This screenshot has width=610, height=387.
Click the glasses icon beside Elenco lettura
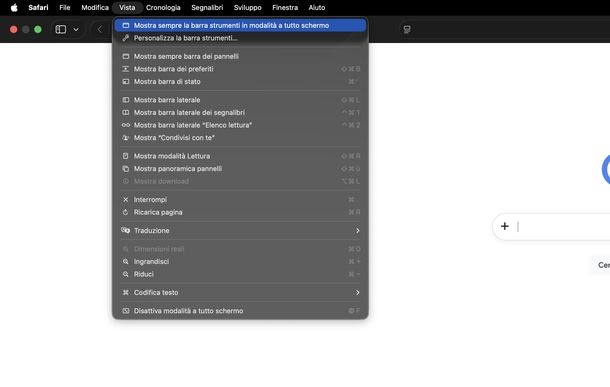click(x=126, y=125)
